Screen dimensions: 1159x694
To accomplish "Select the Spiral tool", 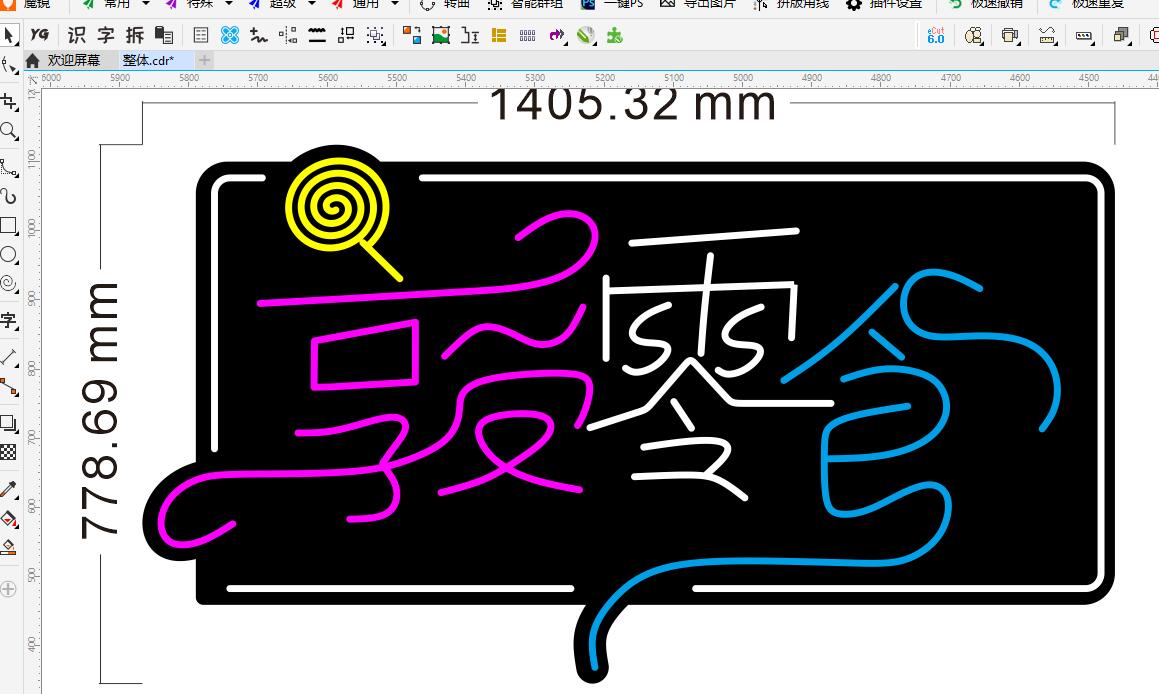I will [9, 284].
